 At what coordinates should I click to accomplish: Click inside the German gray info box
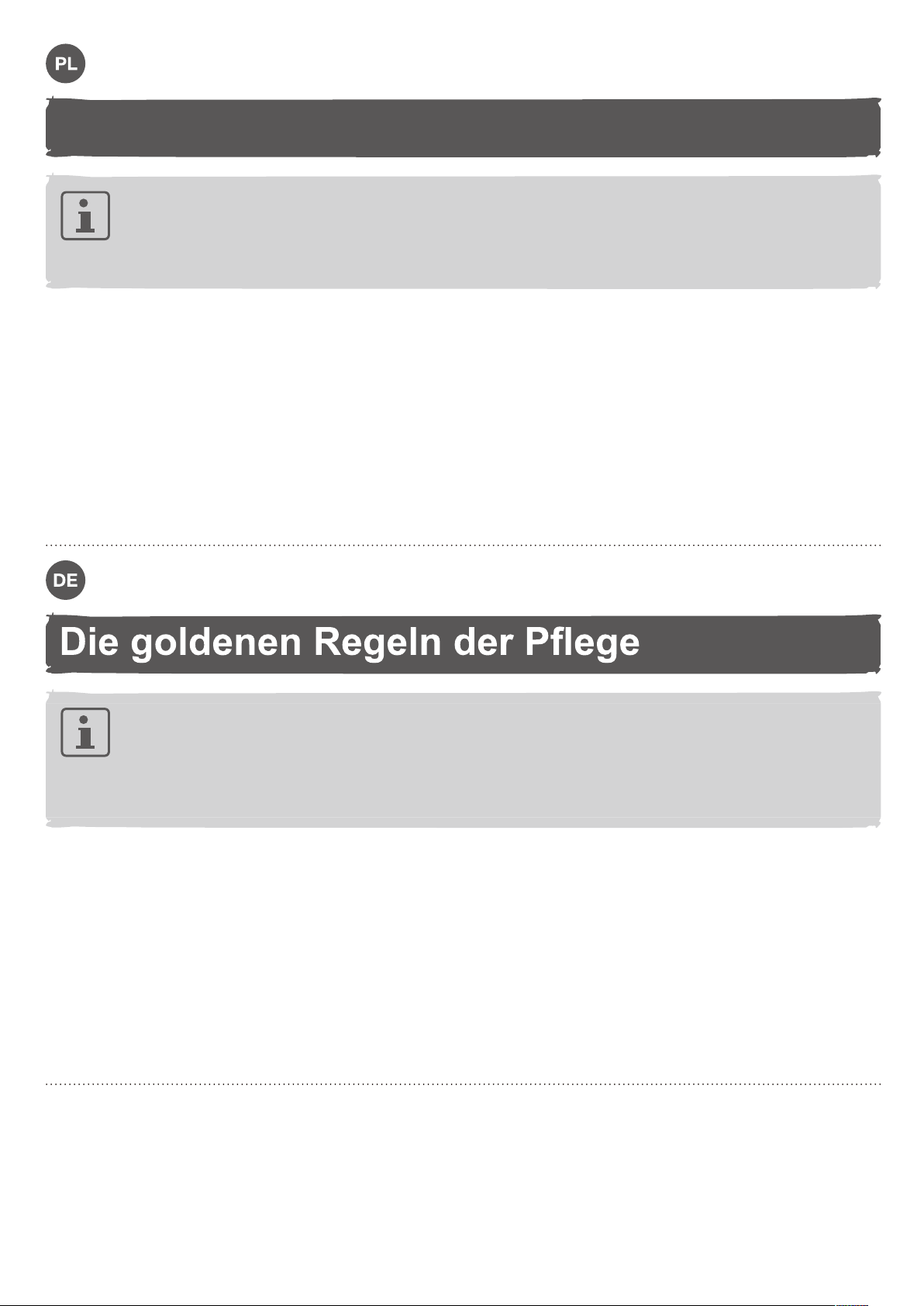[x=463, y=760]
